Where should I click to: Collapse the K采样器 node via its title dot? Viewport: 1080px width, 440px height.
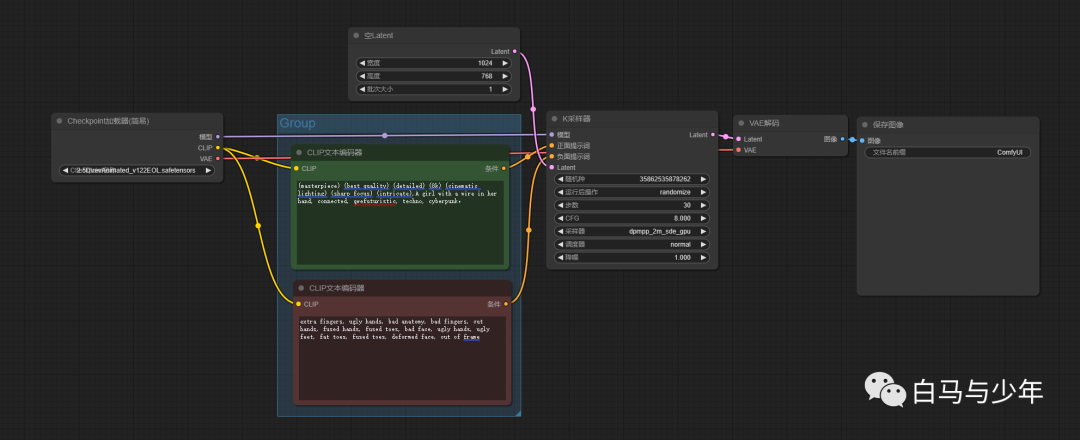(x=555, y=119)
